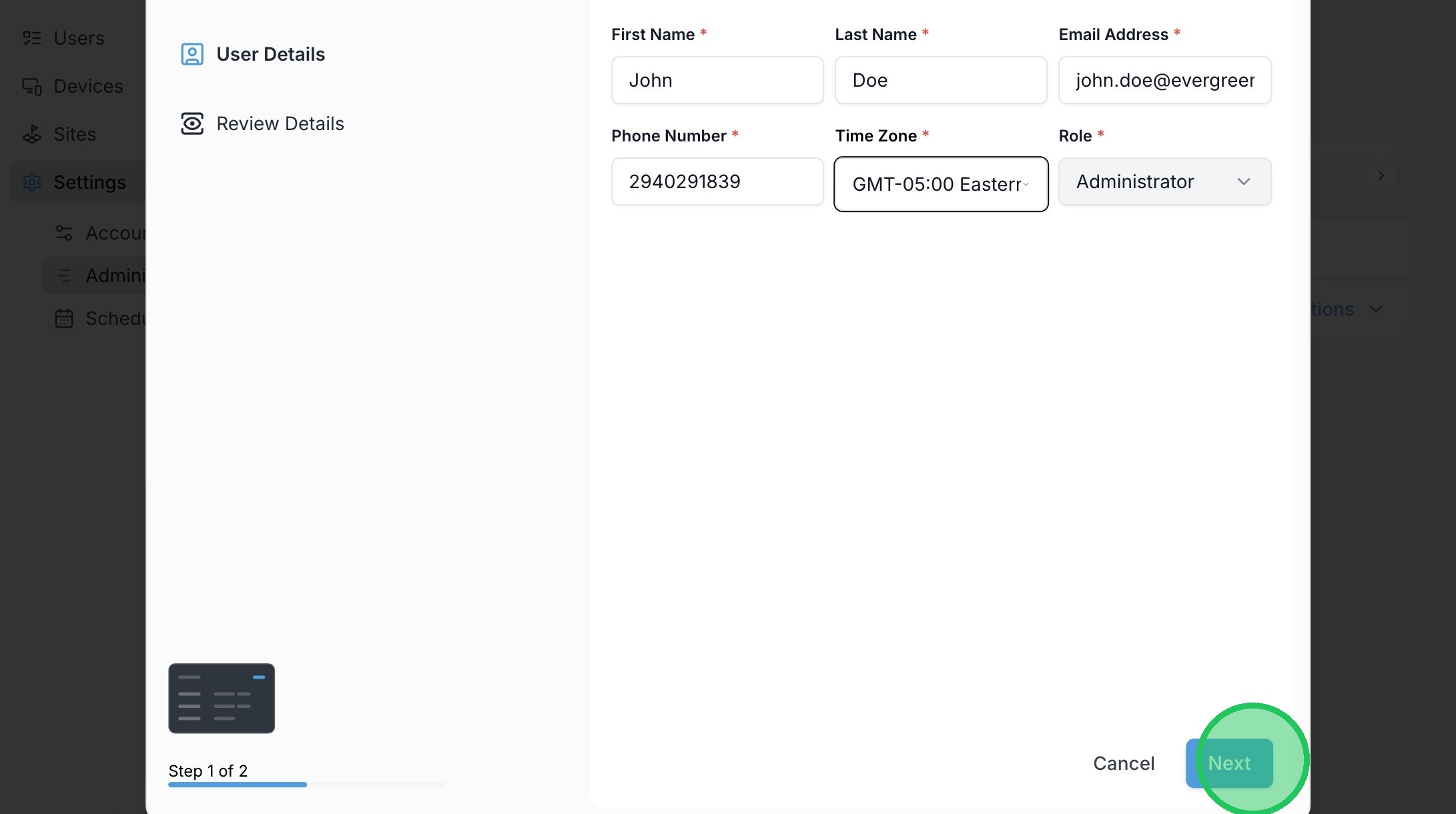Click the Sites map icon
The image size is (1456, 814).
pyautogui.click(x=31, y=134)
